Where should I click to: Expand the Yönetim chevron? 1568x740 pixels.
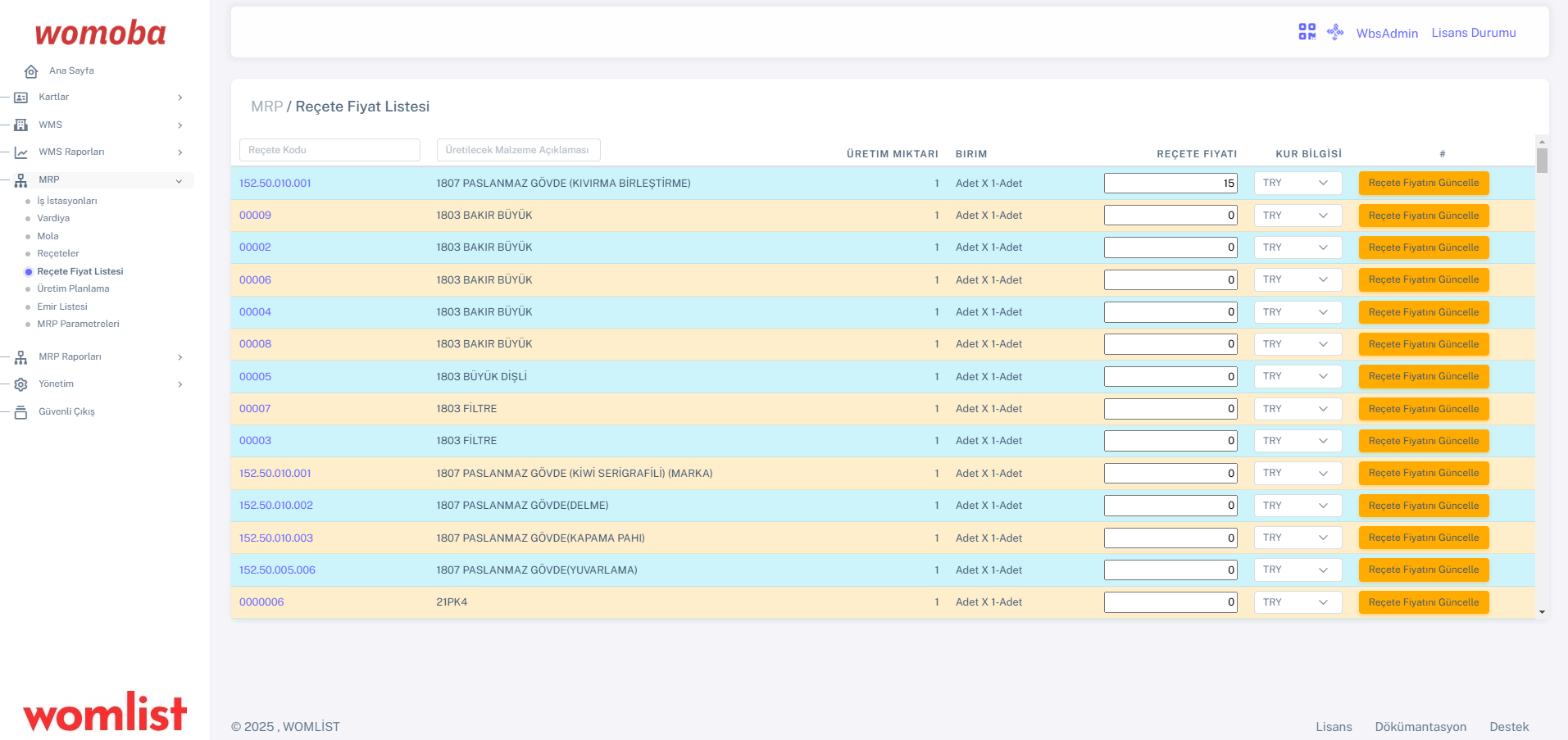180,384
